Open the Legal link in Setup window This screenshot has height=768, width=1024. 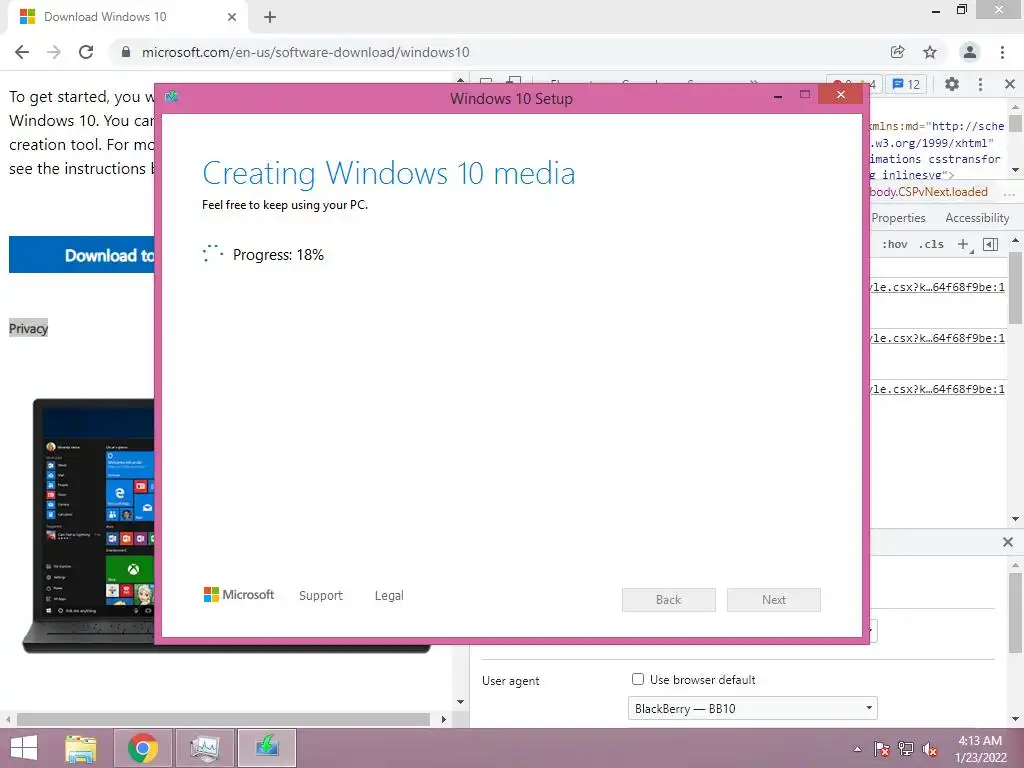tap(389, 596)
